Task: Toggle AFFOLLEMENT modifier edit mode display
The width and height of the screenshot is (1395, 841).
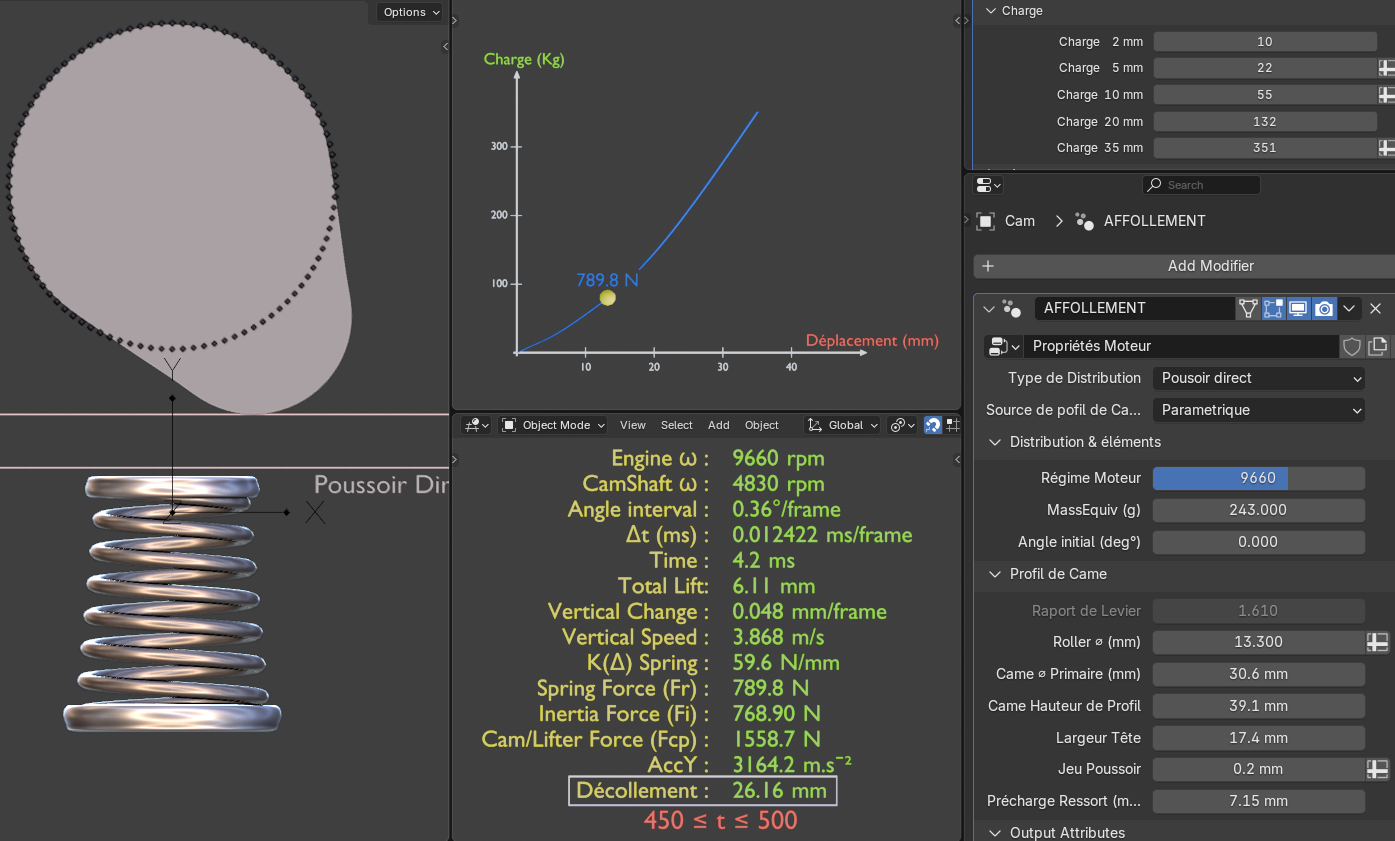Action: click(x=1273, y=308)
